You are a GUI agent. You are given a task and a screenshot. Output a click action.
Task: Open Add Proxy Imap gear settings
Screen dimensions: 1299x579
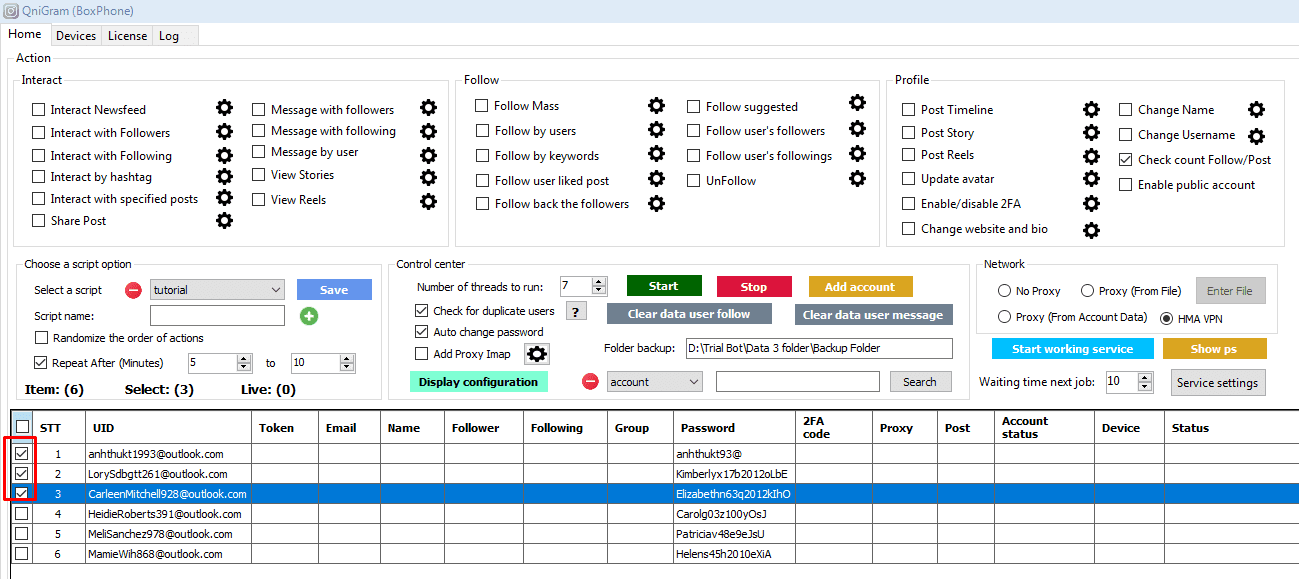coord(537,354)
